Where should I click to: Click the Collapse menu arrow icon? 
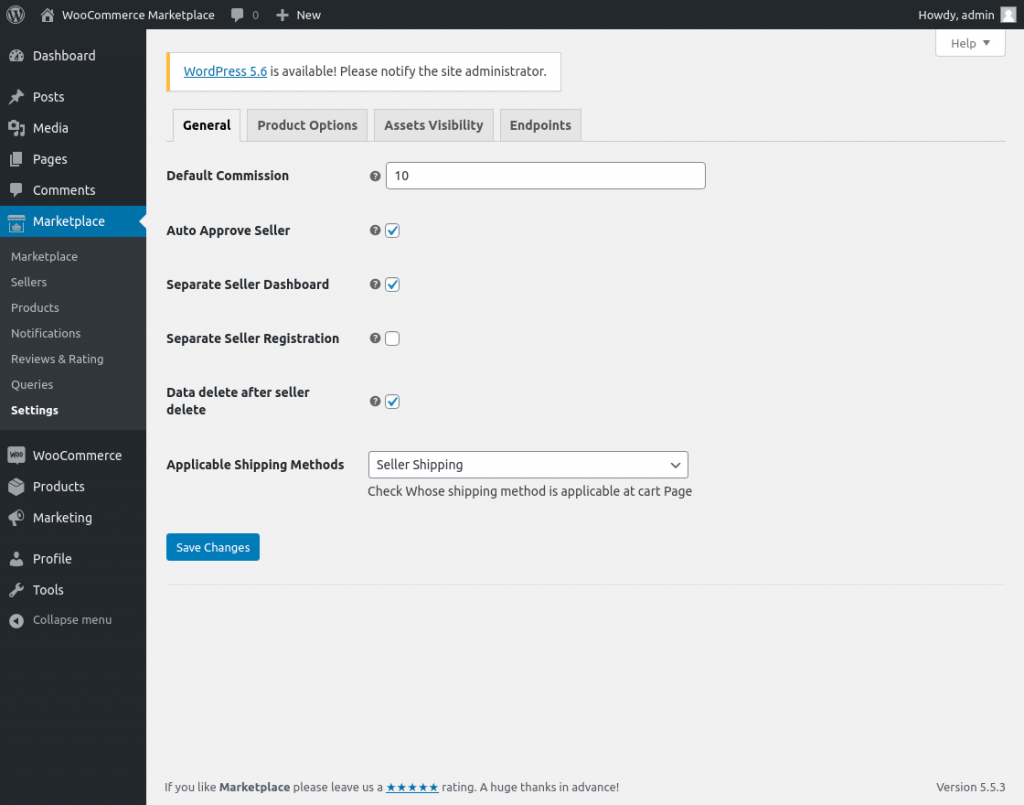[x=17, y=620]
